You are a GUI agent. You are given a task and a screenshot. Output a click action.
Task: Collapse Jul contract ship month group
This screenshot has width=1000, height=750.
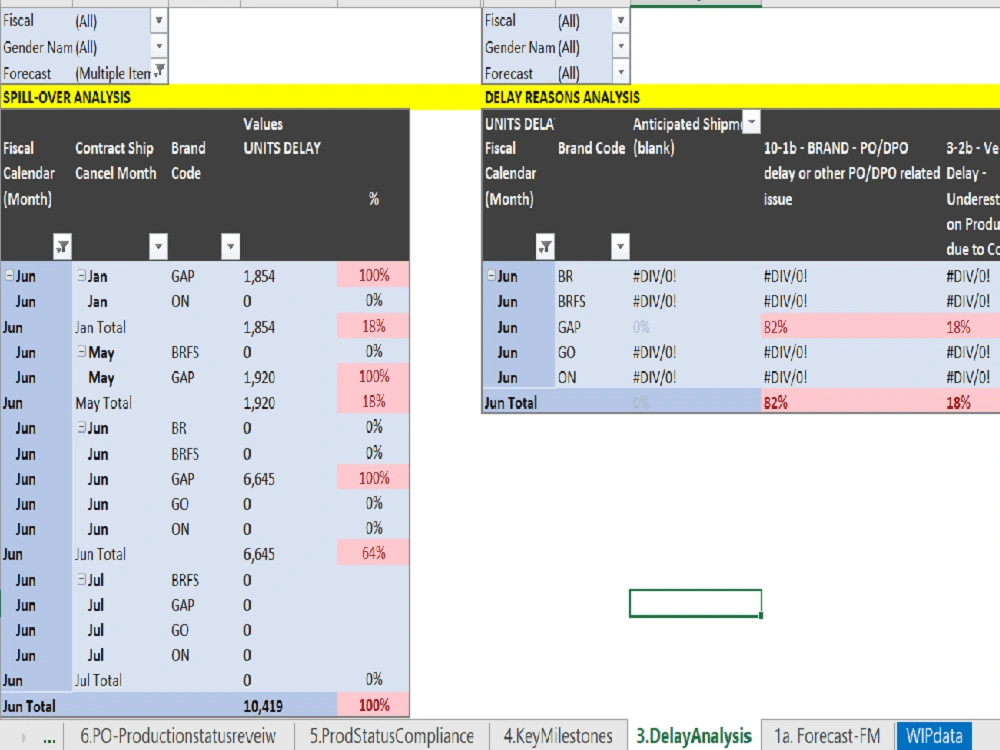coord(82,579)
